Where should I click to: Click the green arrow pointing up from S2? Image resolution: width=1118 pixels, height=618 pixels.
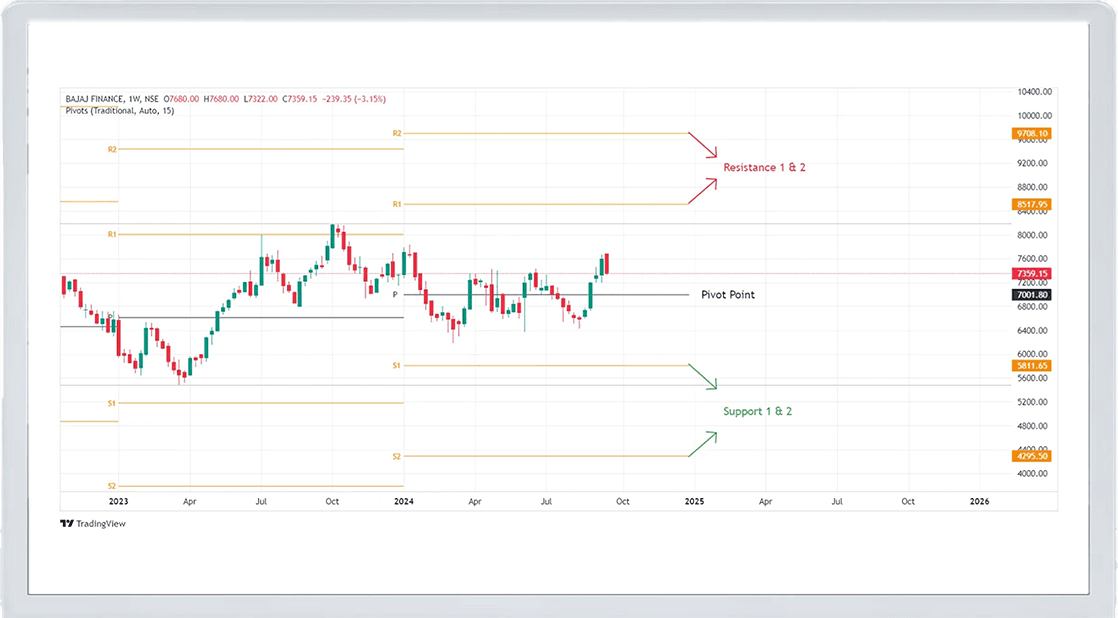click(704, 444)
